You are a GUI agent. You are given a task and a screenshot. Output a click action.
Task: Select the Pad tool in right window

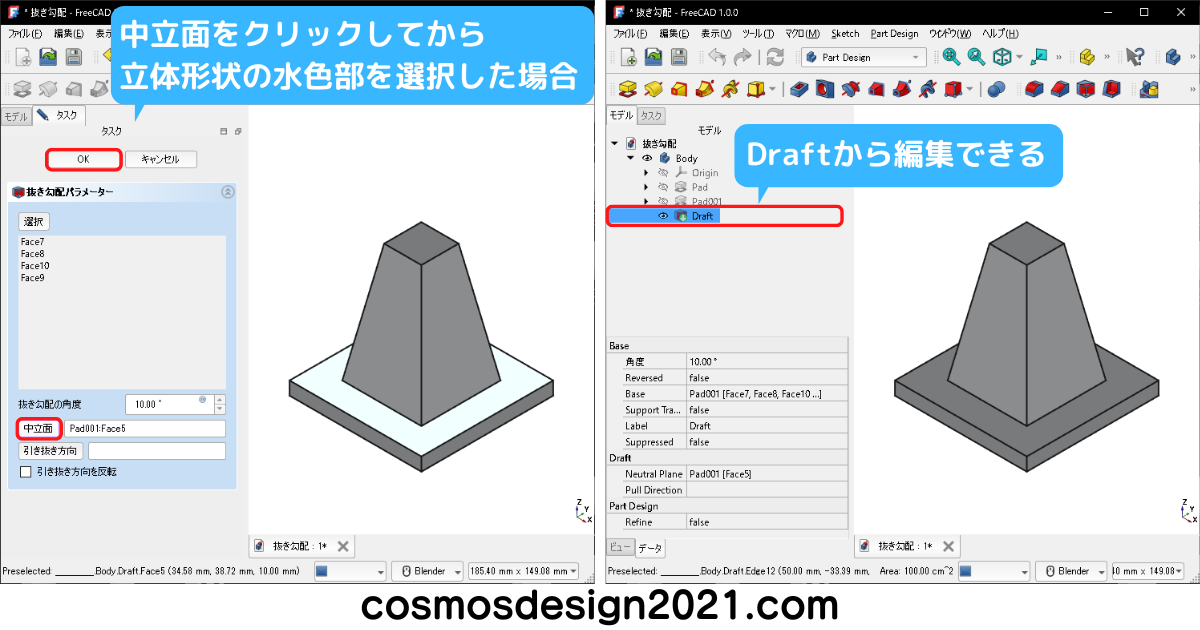(628, 90)
